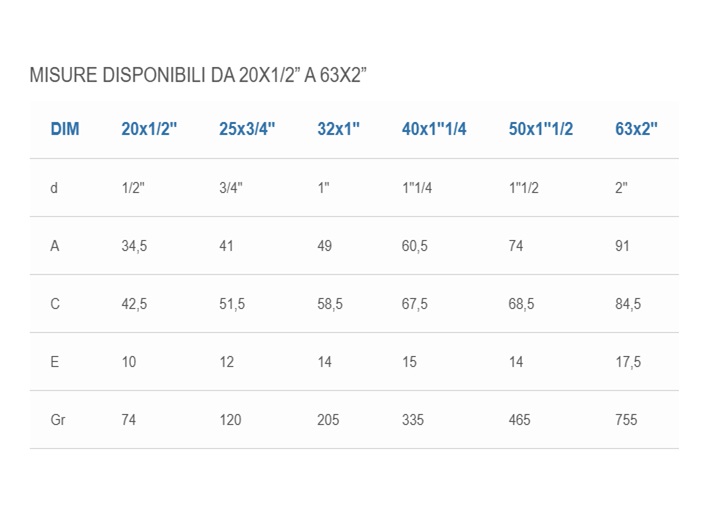Click the 32x1" column header

[338, 129]
